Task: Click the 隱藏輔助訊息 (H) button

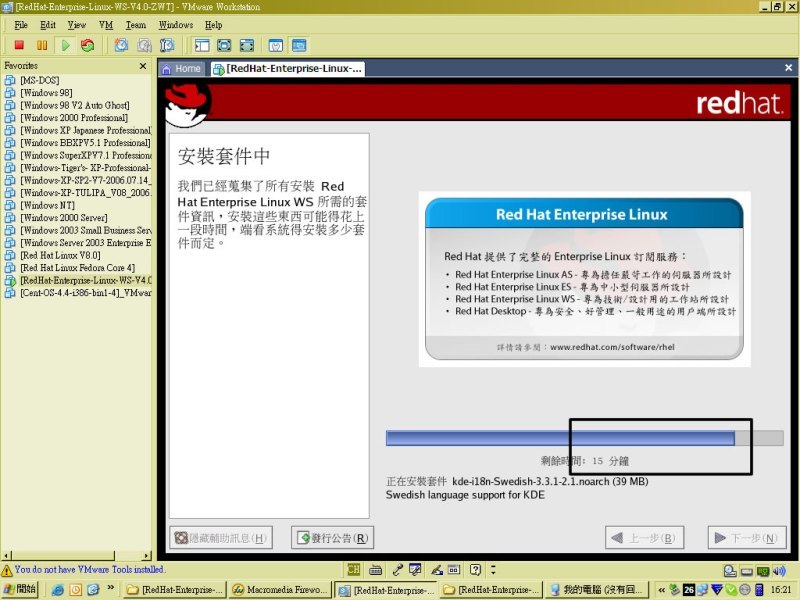Action: click(221, 538)
